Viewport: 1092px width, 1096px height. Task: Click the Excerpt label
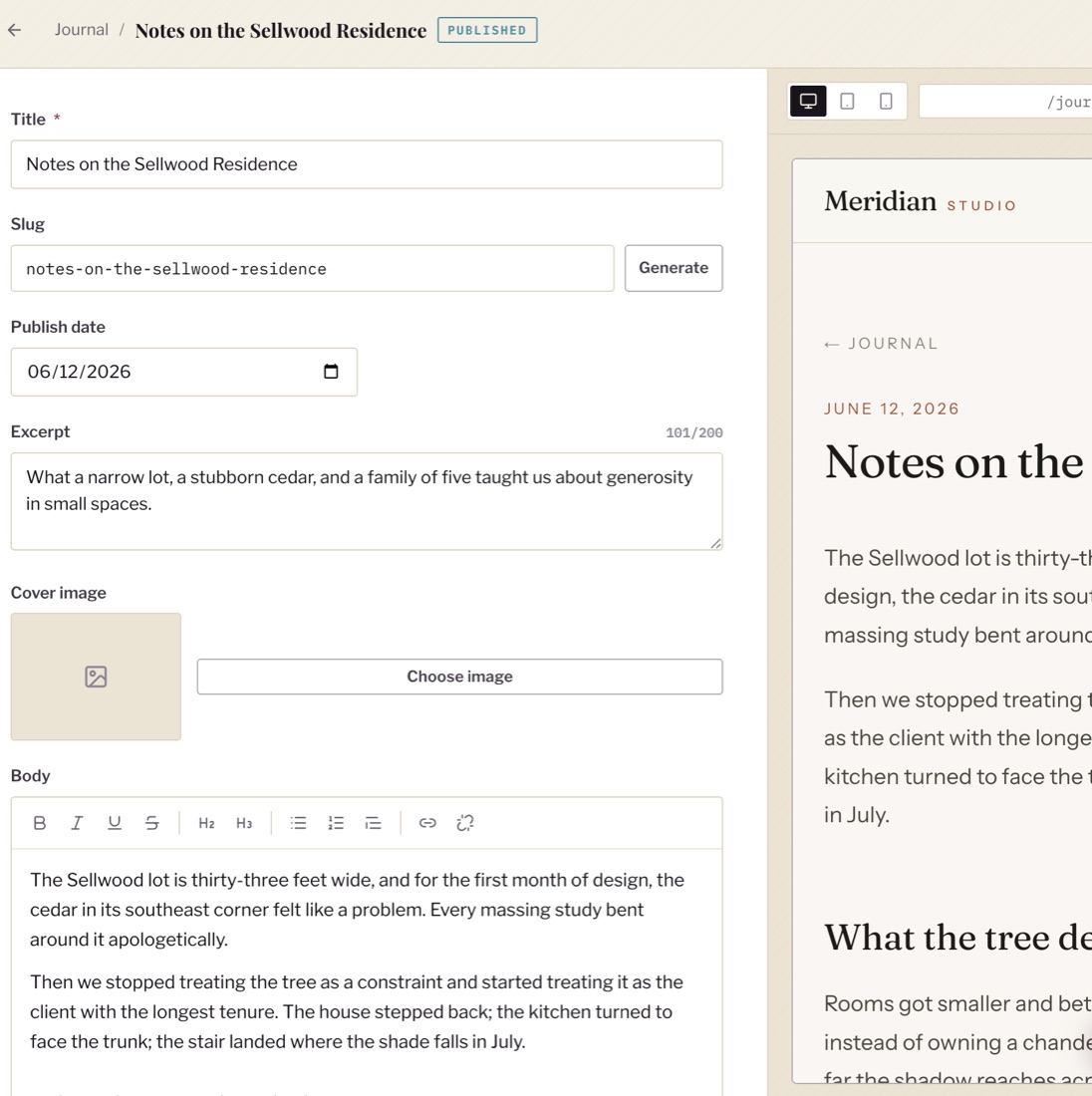pos(40,432)
